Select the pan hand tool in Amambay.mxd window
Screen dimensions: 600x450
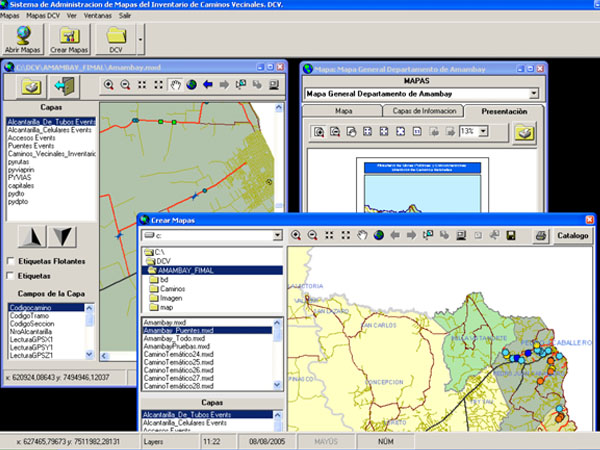tap(174, 85)
